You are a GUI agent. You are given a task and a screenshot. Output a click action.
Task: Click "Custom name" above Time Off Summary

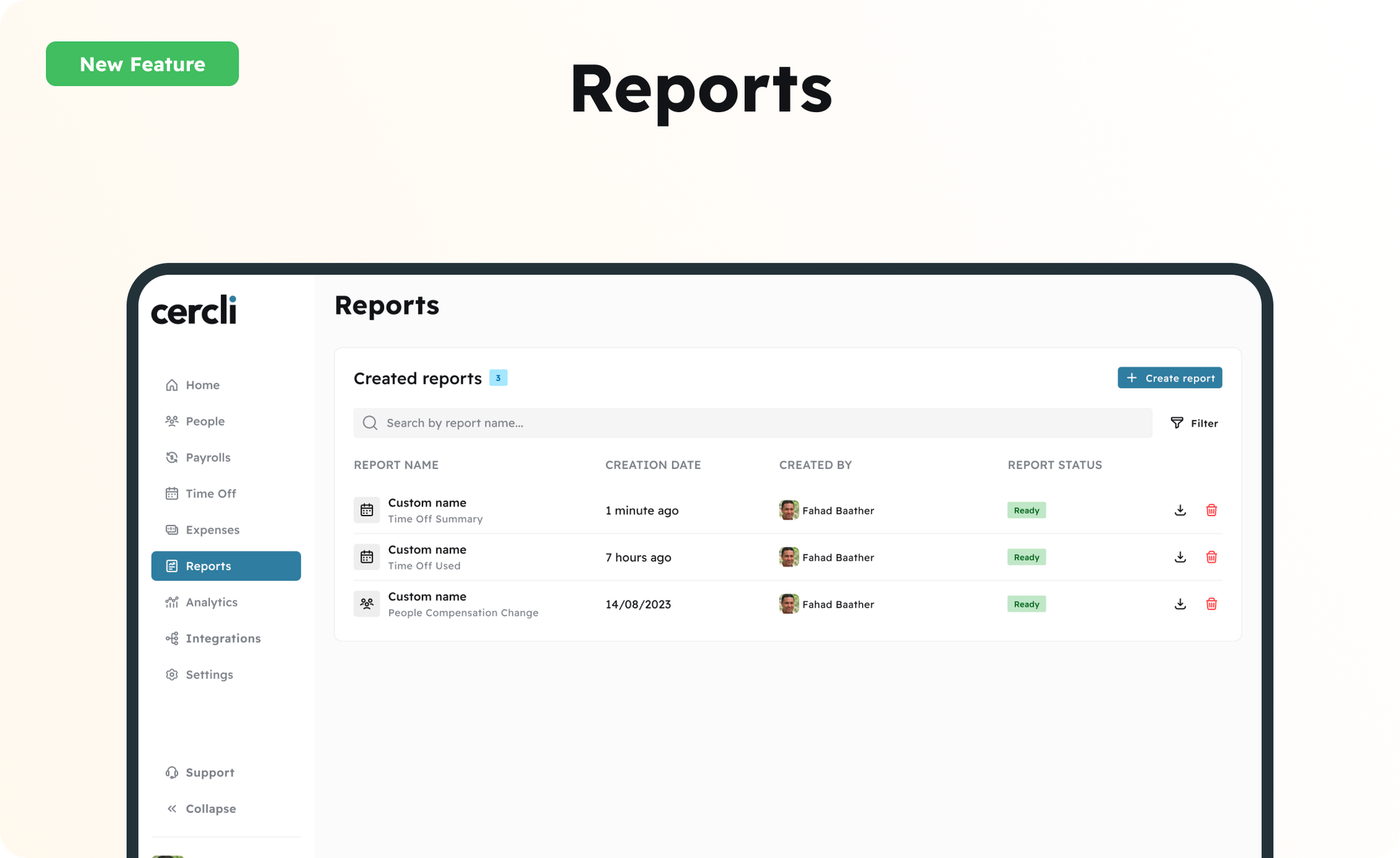(x=427, y=502)
